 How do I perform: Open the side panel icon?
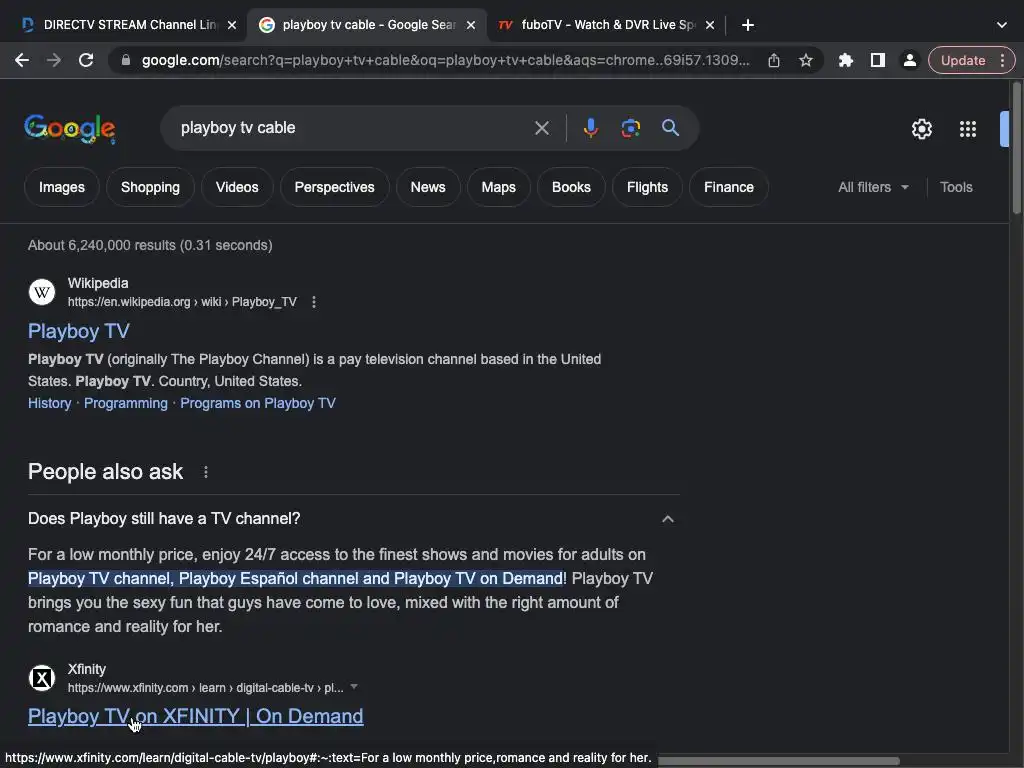[878, 60]
